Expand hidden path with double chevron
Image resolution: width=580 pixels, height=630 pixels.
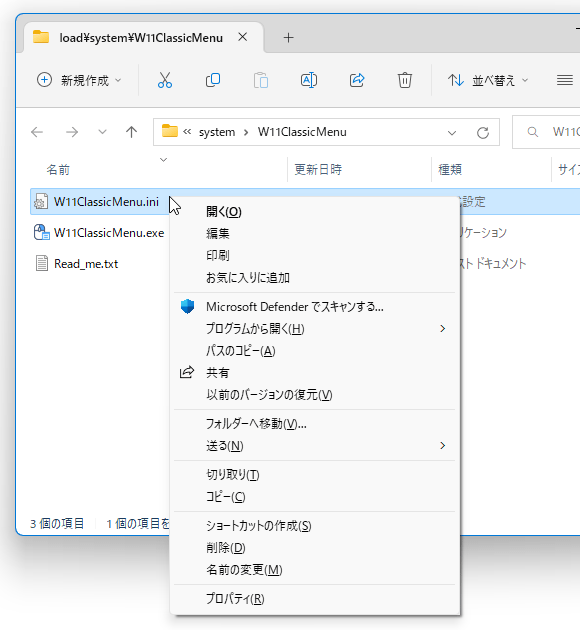click(x=187, y=131)
